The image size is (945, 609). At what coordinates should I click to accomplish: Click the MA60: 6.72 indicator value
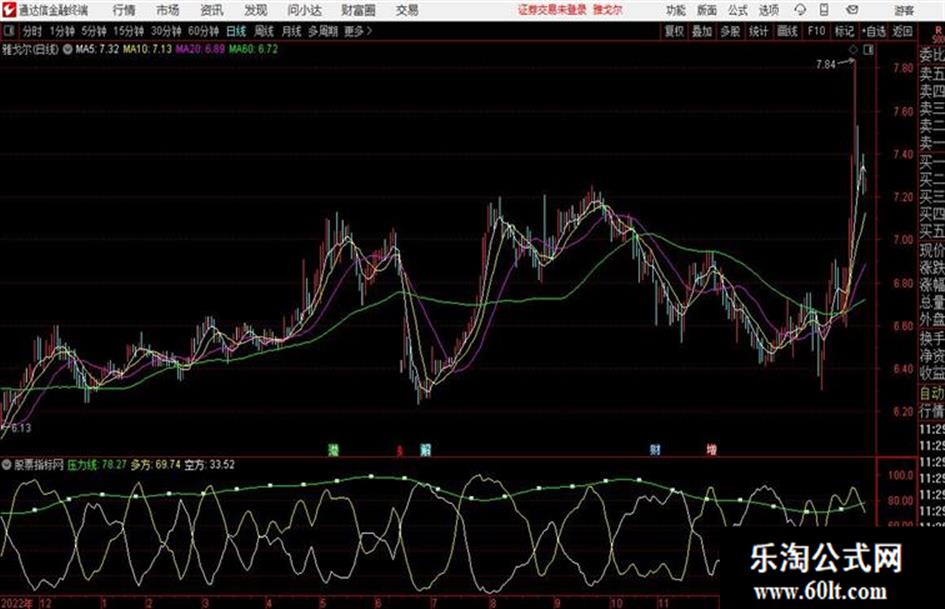click(253, 49)
